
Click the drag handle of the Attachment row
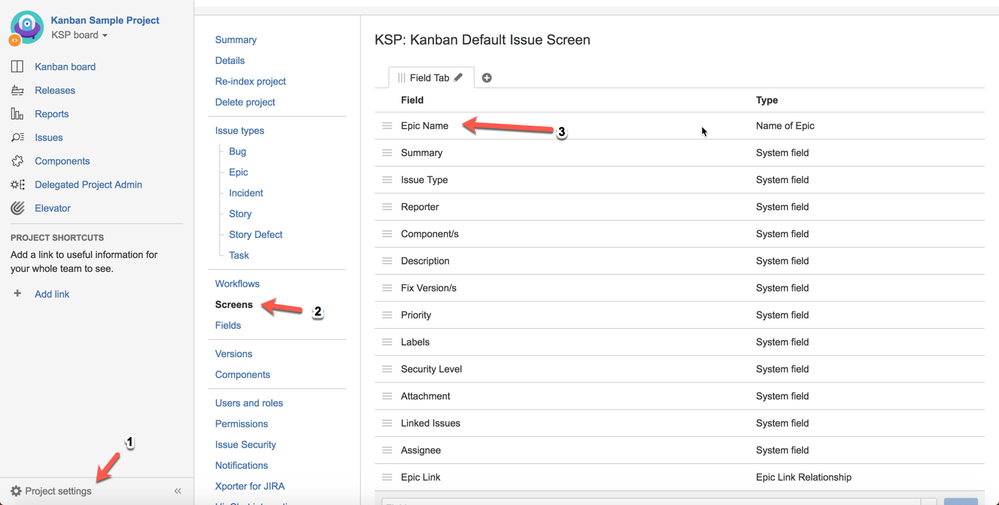[x=387, y=396]
